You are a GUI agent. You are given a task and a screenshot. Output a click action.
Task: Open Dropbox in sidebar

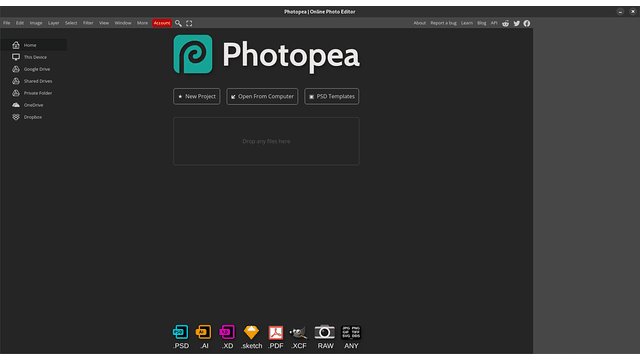(33, 117)
